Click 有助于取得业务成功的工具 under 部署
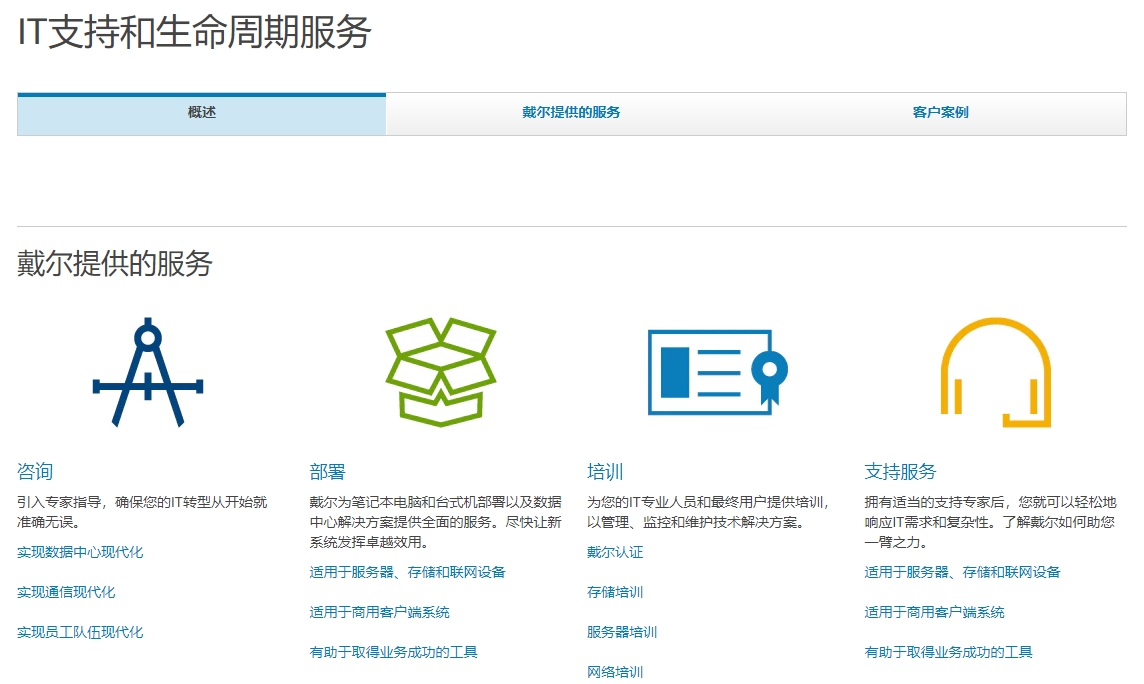Screen dimensions: 1144x684 point(394,652)
